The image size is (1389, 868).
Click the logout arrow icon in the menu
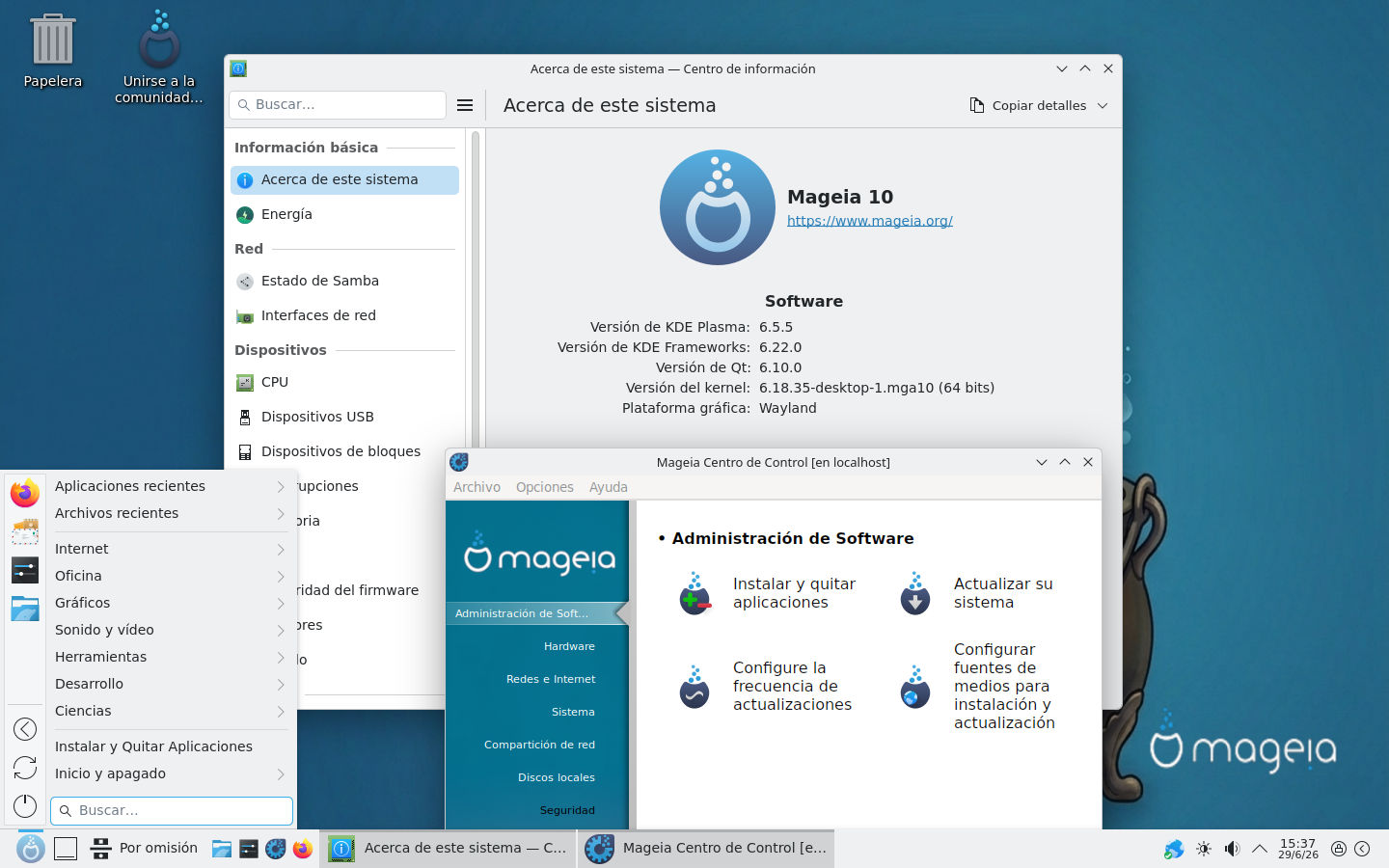point(25,729)
